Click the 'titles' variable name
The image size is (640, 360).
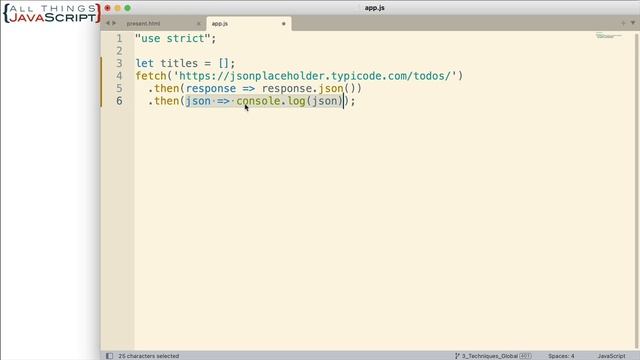179,63
